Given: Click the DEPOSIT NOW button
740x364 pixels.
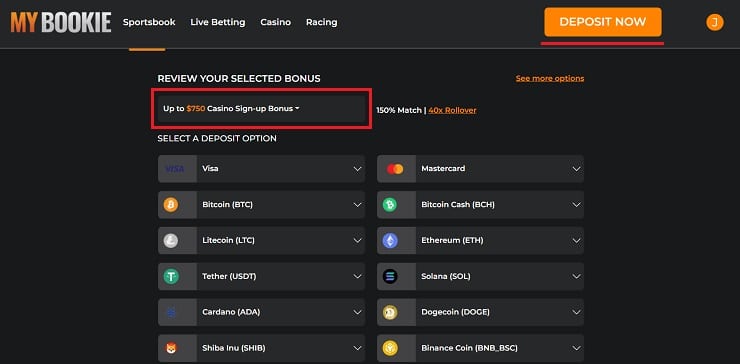Looking at the screenshot, I should [x=603, y=22].
